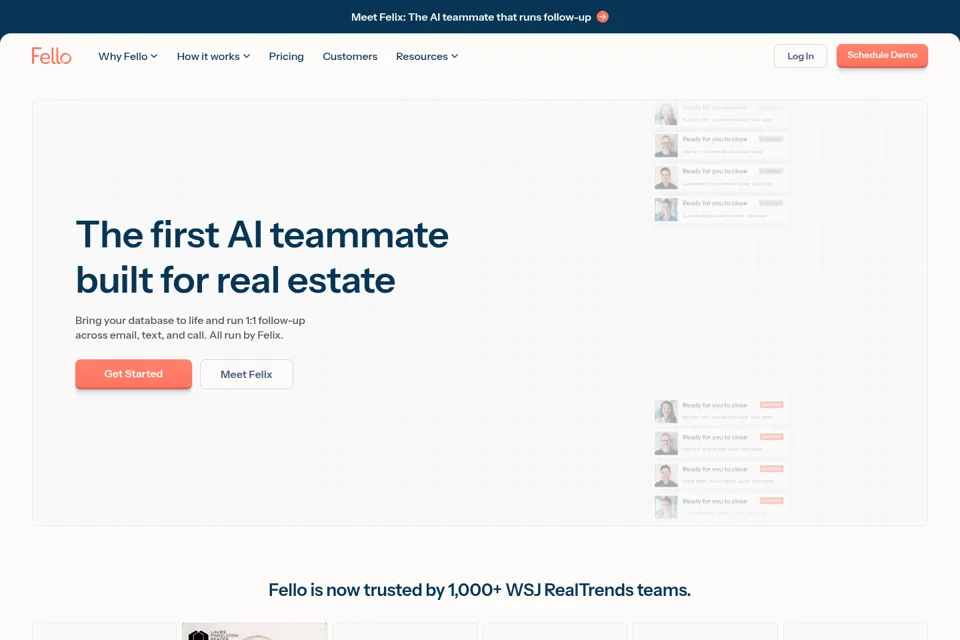The height and width of the screenshot is (640, 960).
Task: Click the Meet Felix button
Action: coord(246,374)
